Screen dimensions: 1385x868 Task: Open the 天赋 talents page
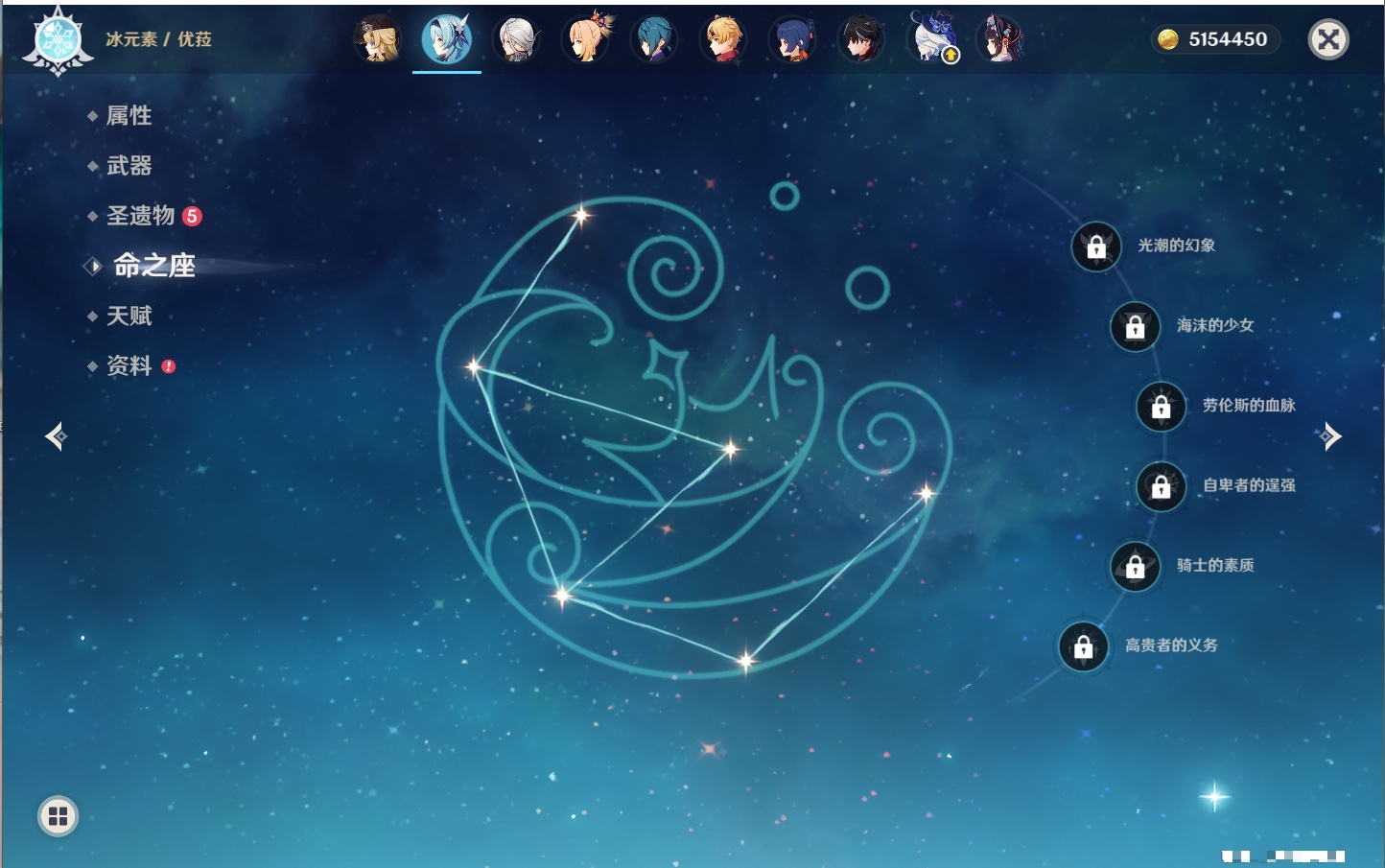click(x=129, y=316)
